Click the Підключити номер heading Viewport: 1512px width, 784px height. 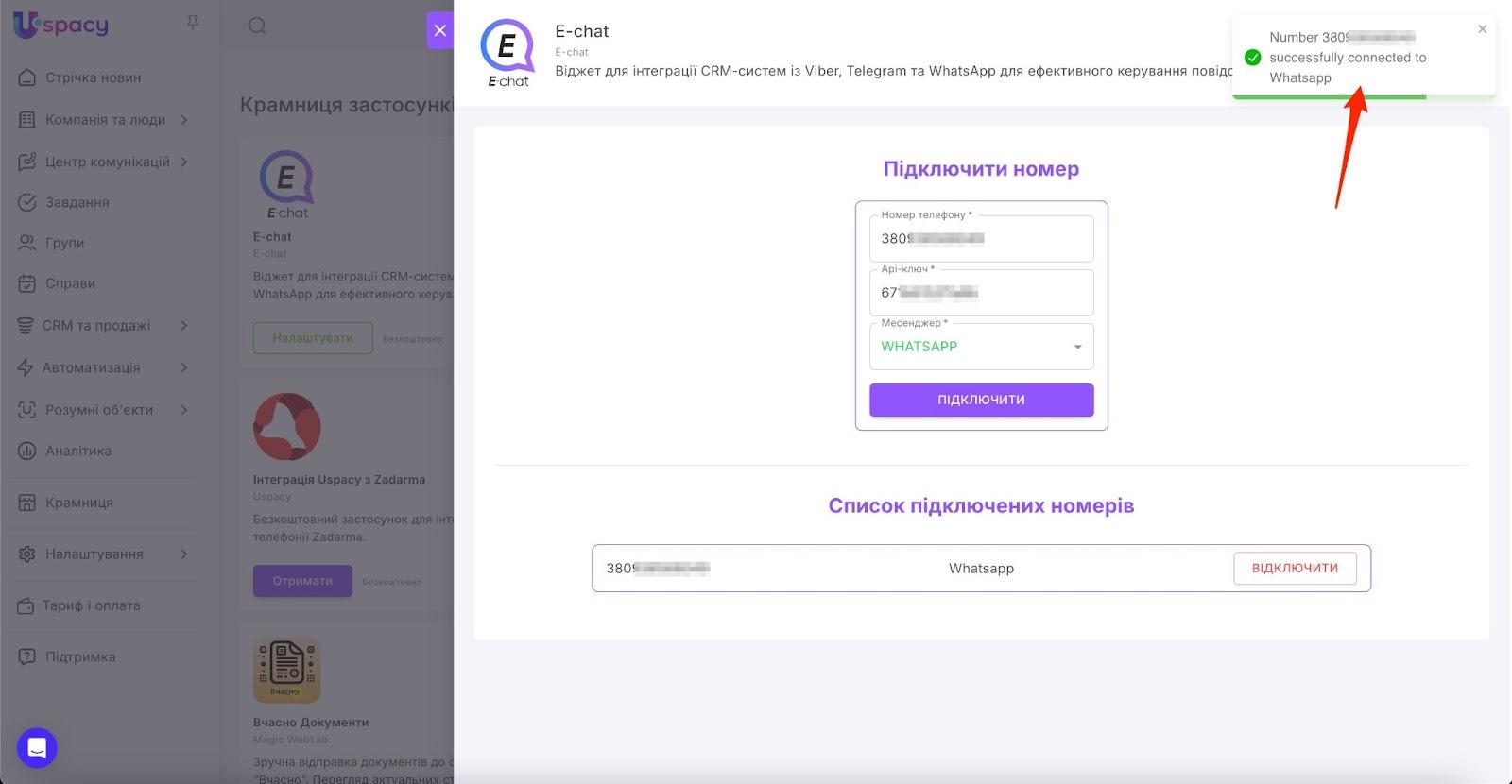(x=981, y=169)
